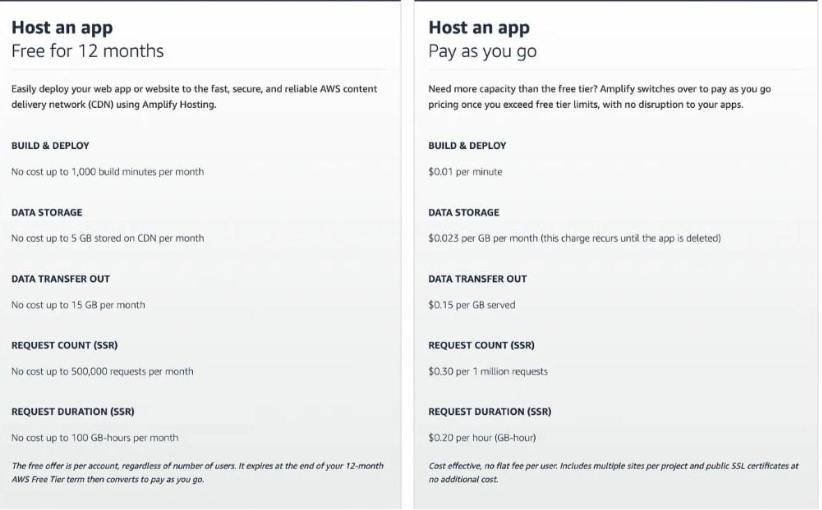The width and height of the screenshot is (822, 510).
Task: Click the pay-as-you-go REQUEST DURATION (SSR) label
Action: (x=490, y=412)
